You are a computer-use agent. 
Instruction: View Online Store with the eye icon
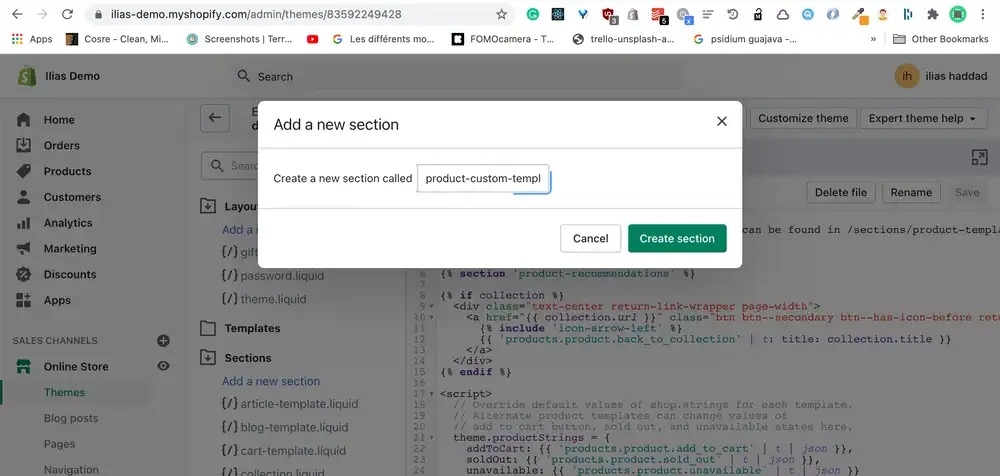coord(164,366)
